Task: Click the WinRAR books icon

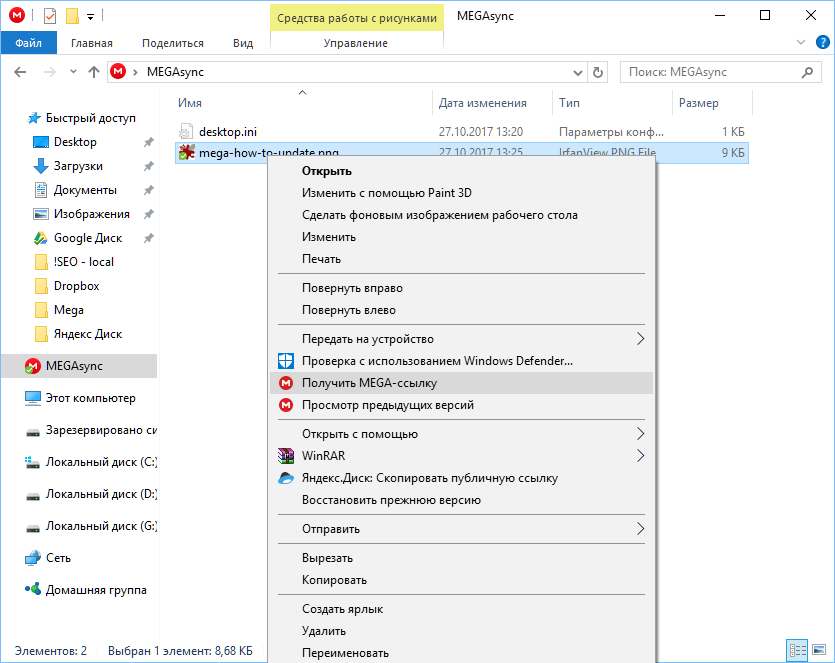Action: [x=286, y=456]
